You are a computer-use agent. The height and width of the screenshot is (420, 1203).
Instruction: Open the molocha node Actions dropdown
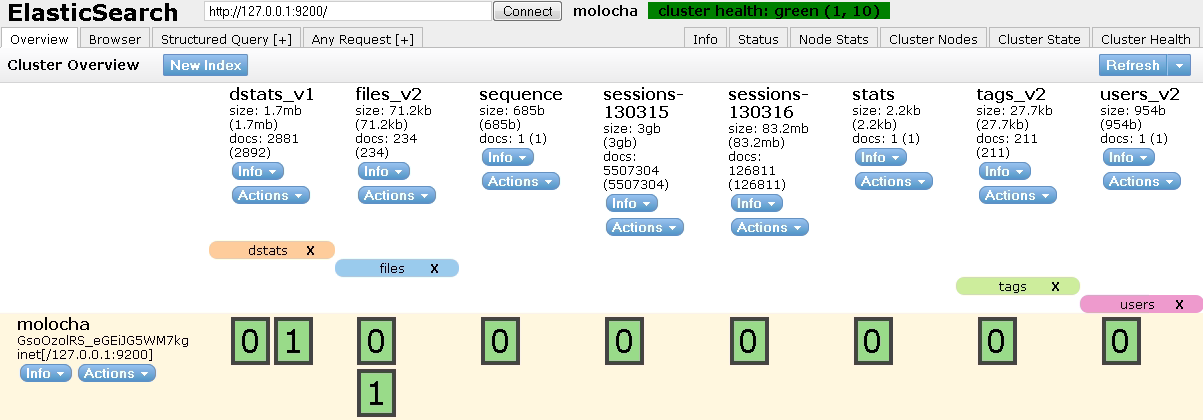click(118, 373)
